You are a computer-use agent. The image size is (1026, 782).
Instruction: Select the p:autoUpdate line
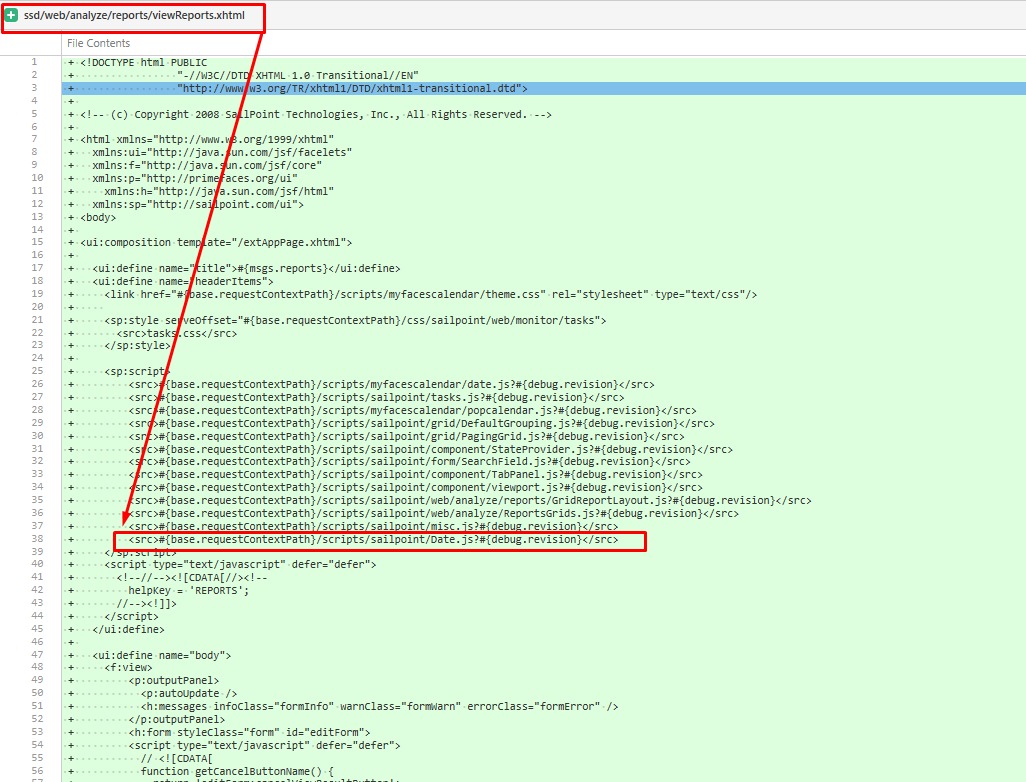tap(188, 693)
